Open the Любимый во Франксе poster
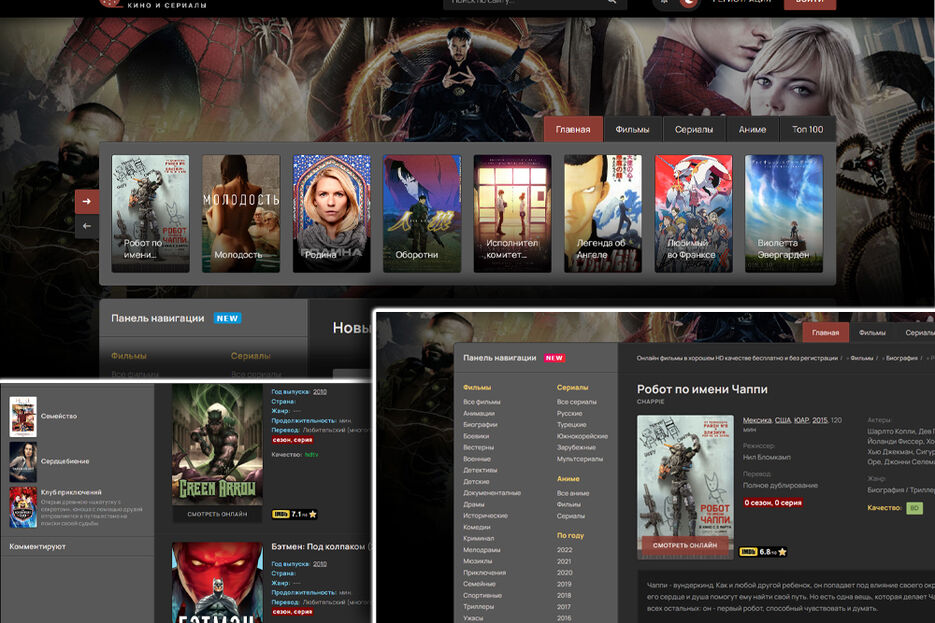The width and height of the screenshot is (935, 623). tap(693, 213)
